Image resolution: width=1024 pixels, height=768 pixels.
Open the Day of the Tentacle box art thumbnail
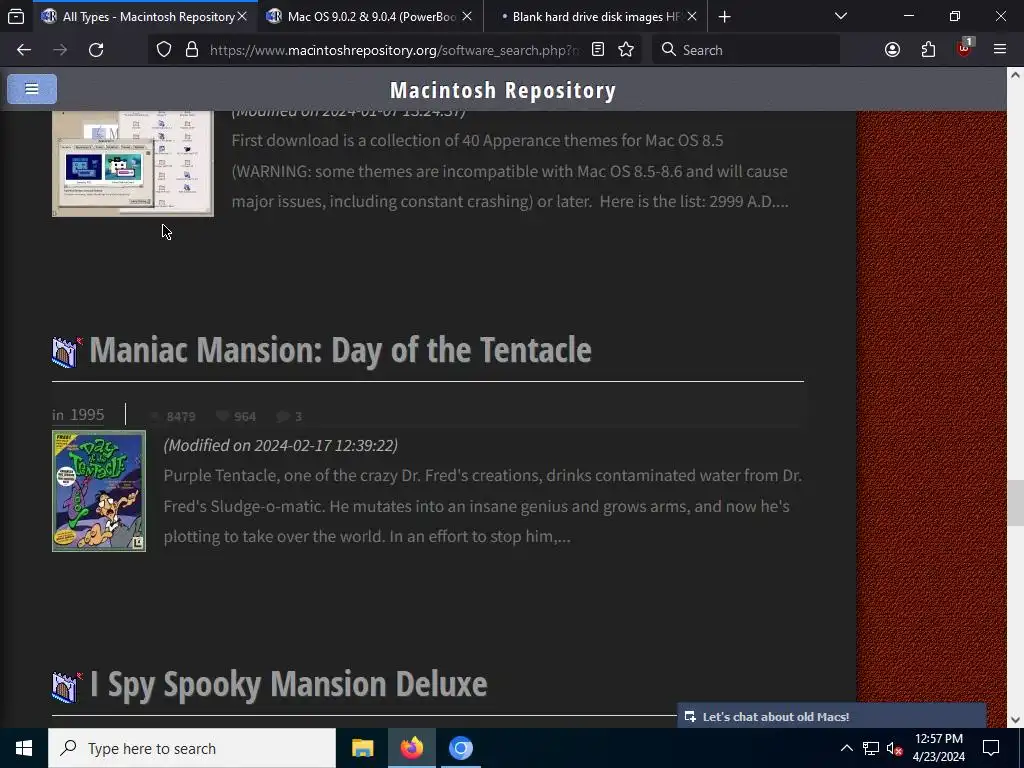pyautogui.click(x=99, y=491)
